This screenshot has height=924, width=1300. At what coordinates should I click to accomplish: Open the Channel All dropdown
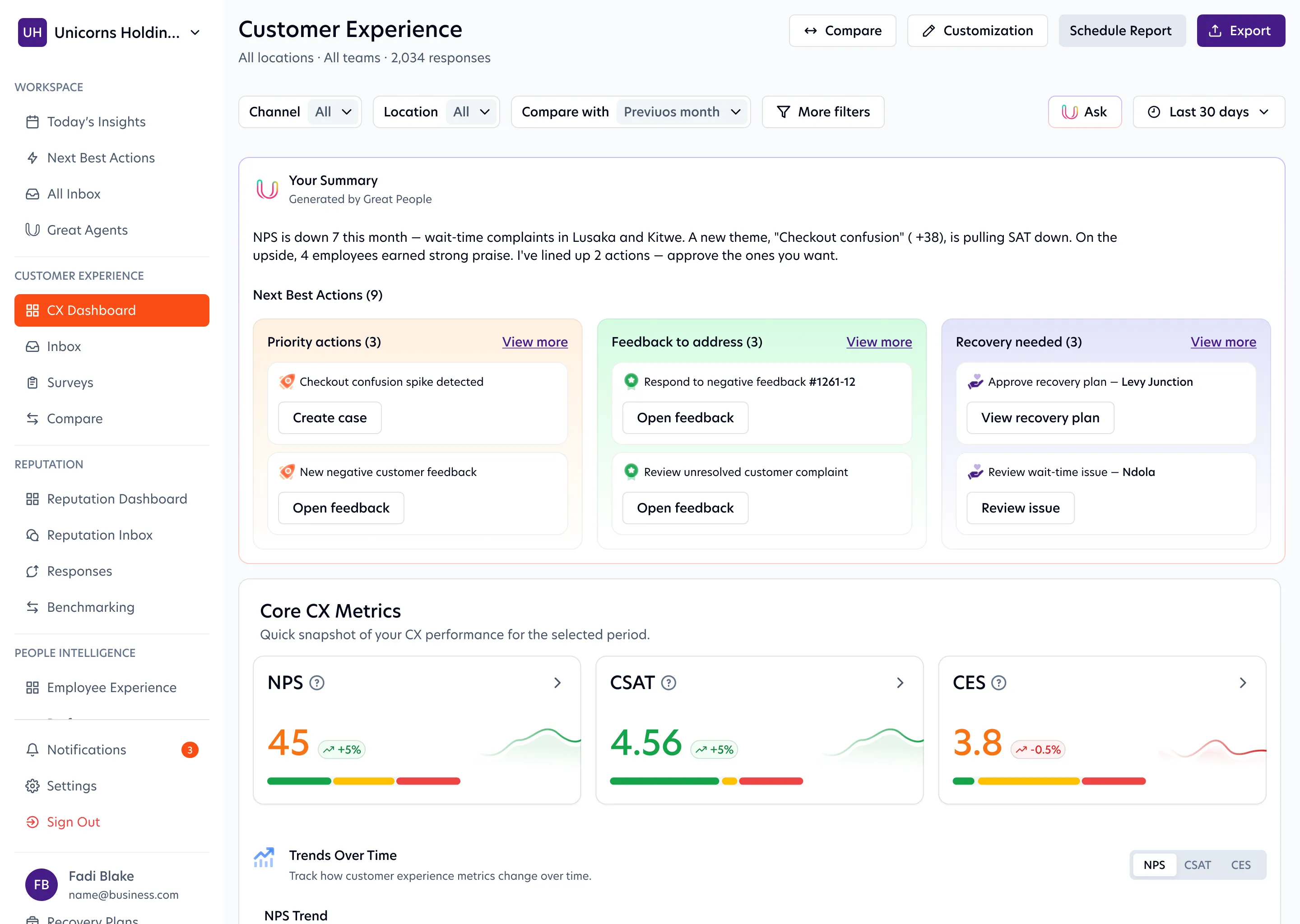click(x=334, y=112)
